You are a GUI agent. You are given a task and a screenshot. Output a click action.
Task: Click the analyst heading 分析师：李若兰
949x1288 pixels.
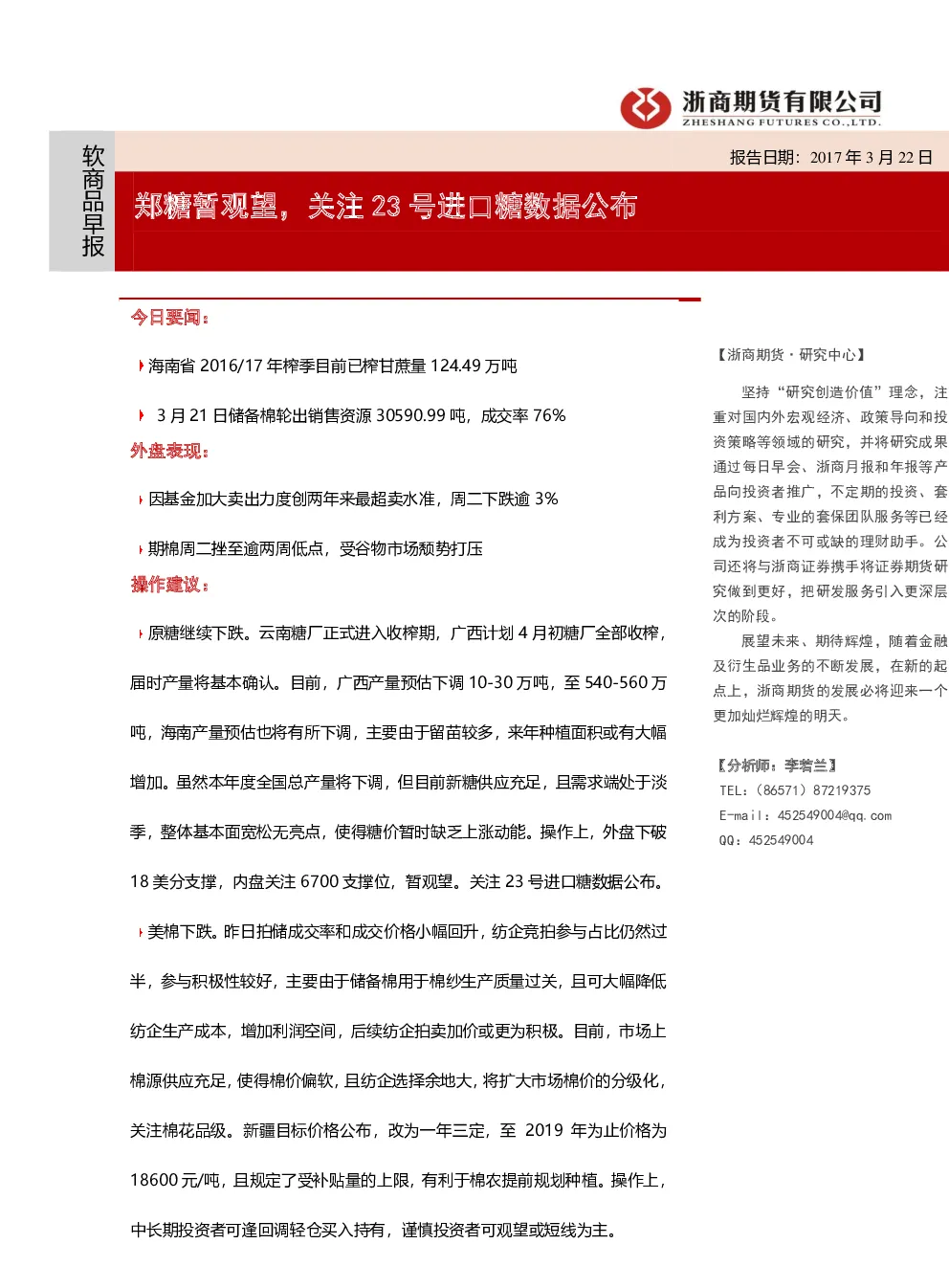point(777,766)
